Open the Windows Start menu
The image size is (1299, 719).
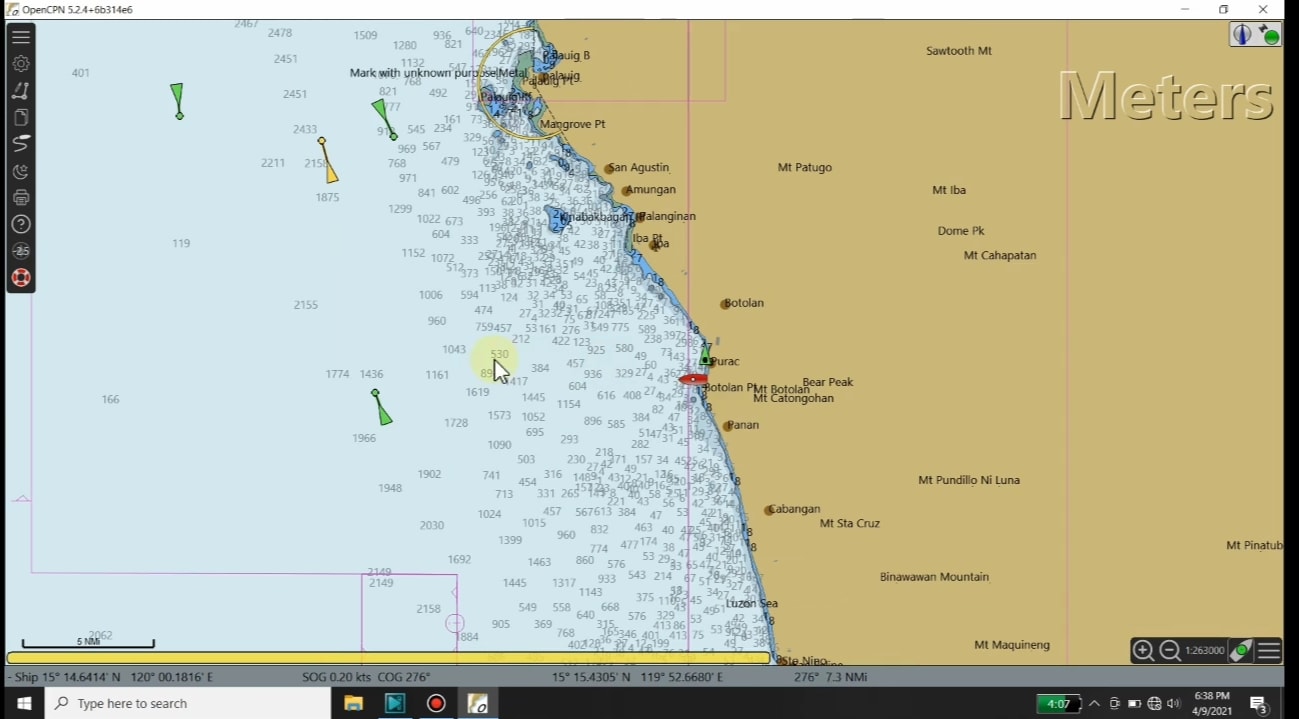tap(23, 703)
